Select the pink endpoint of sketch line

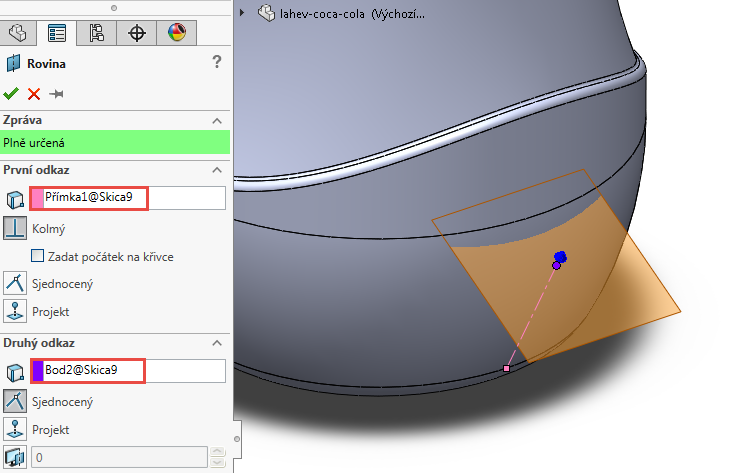(507, 368)
